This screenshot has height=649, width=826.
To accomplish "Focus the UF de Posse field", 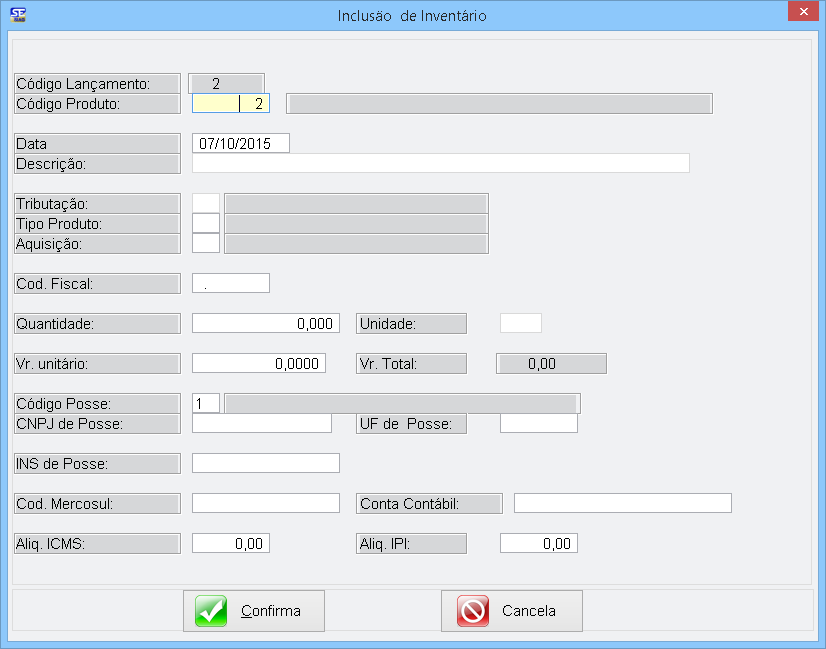I will point(538,423).
